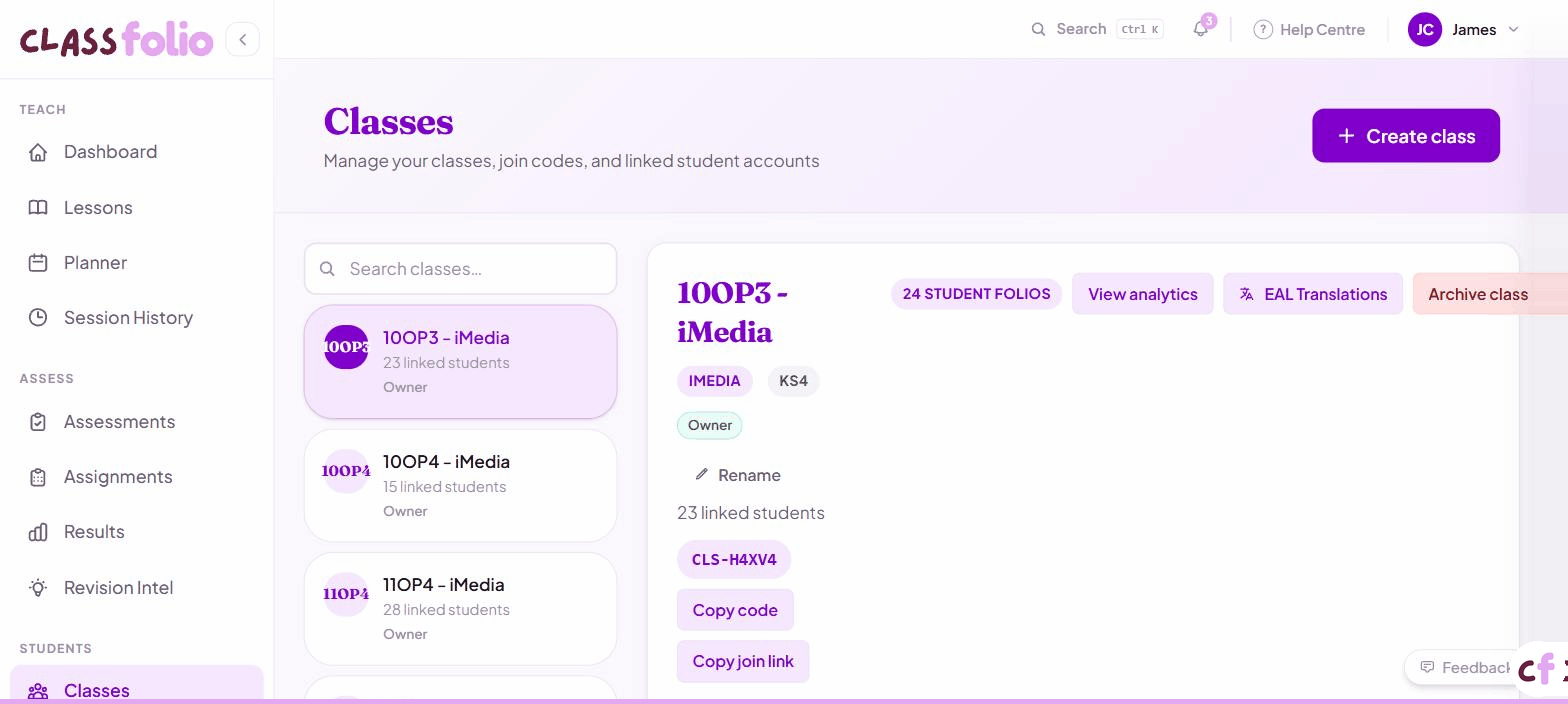This screenshot has height=704, width=1568.
Task: Select the 10OP4 – iMedia class card
Action: point(461,486)
